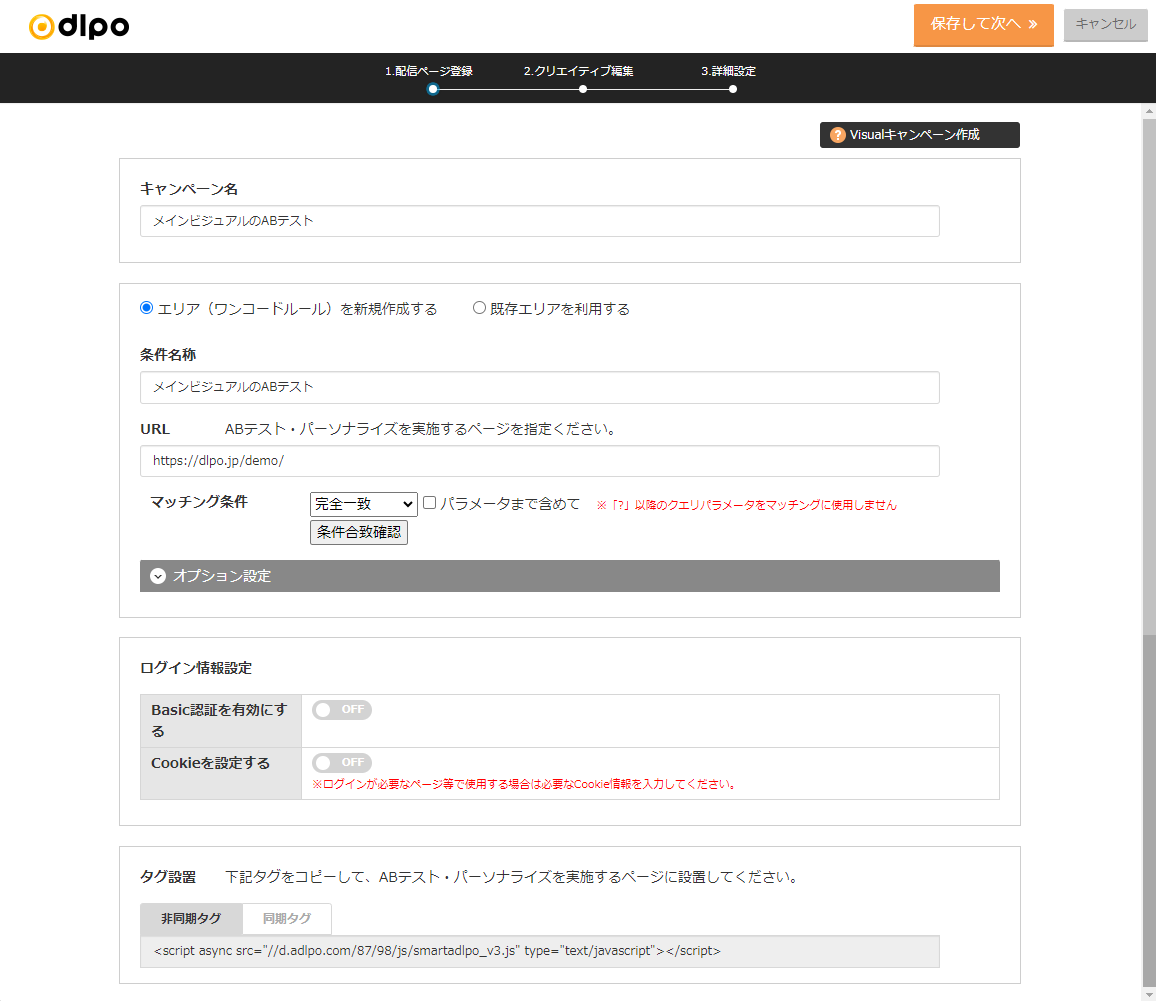1156x1001 pixels.
Task: Click the page vertical scrollbar
Action: [1149, 553]
